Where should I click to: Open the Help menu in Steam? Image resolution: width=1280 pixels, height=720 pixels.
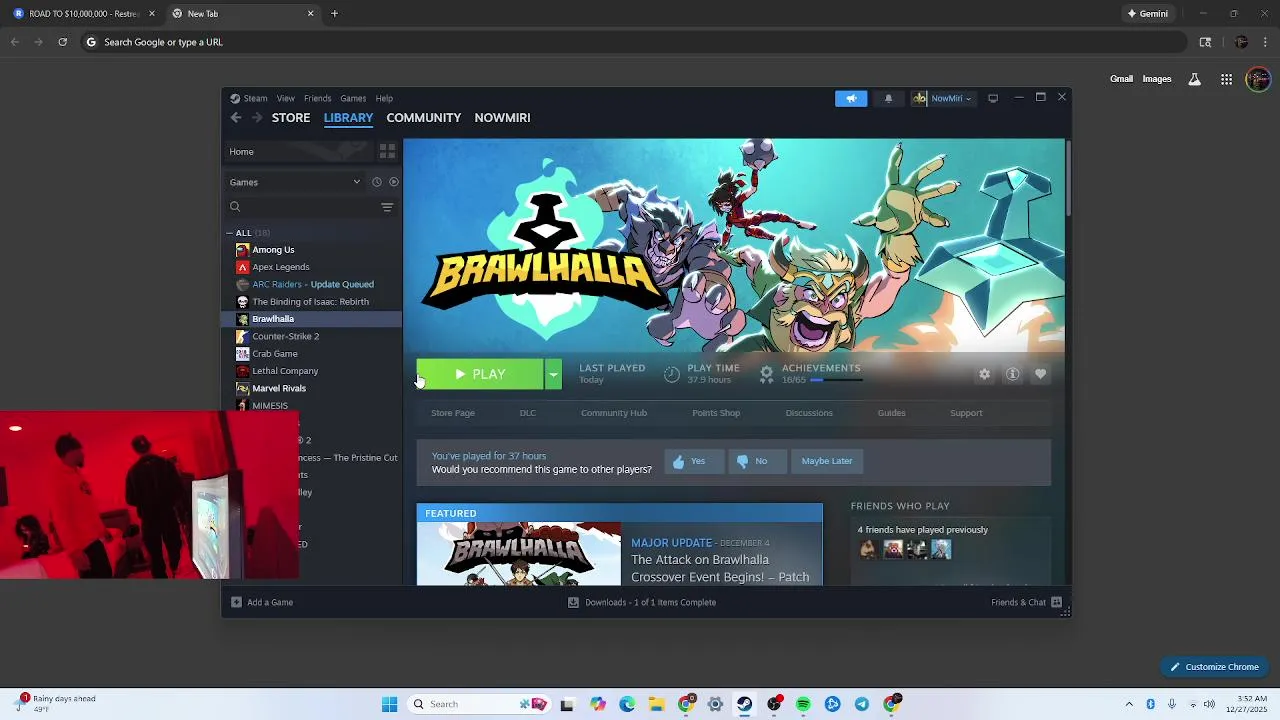(384, 98)
